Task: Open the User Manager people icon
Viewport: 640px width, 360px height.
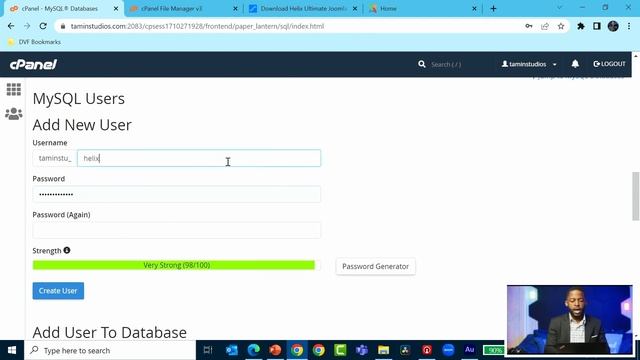Action: (13, 113)
